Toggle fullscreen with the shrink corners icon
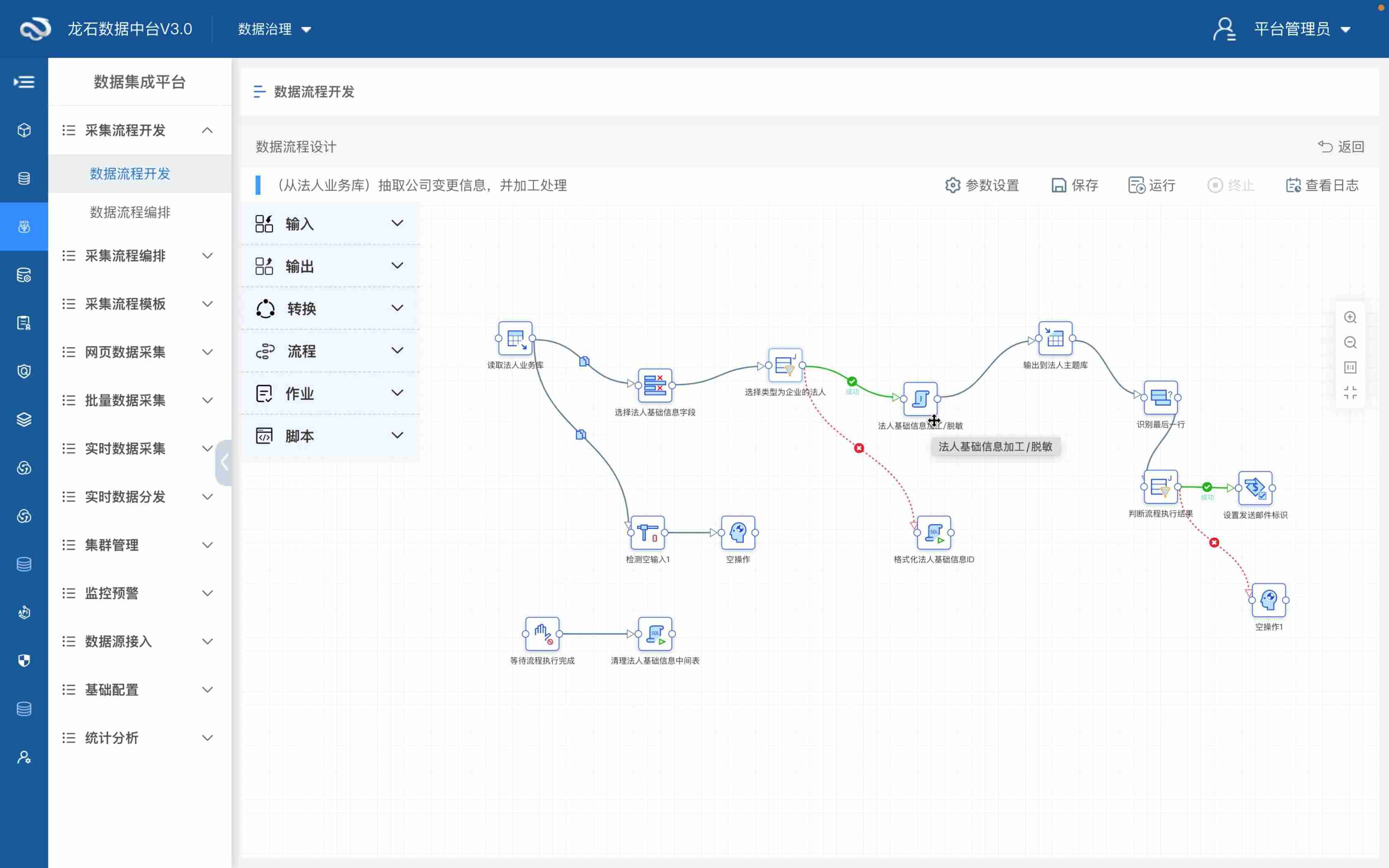The image size is (1389, 868). 1350,393
